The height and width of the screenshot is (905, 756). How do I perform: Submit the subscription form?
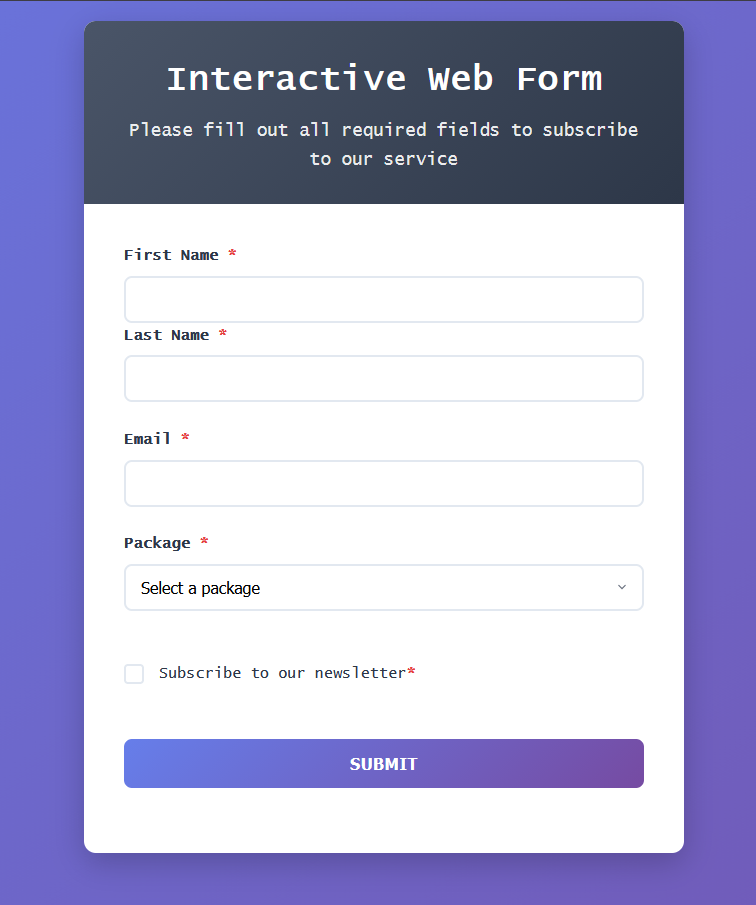coord(383,763)
